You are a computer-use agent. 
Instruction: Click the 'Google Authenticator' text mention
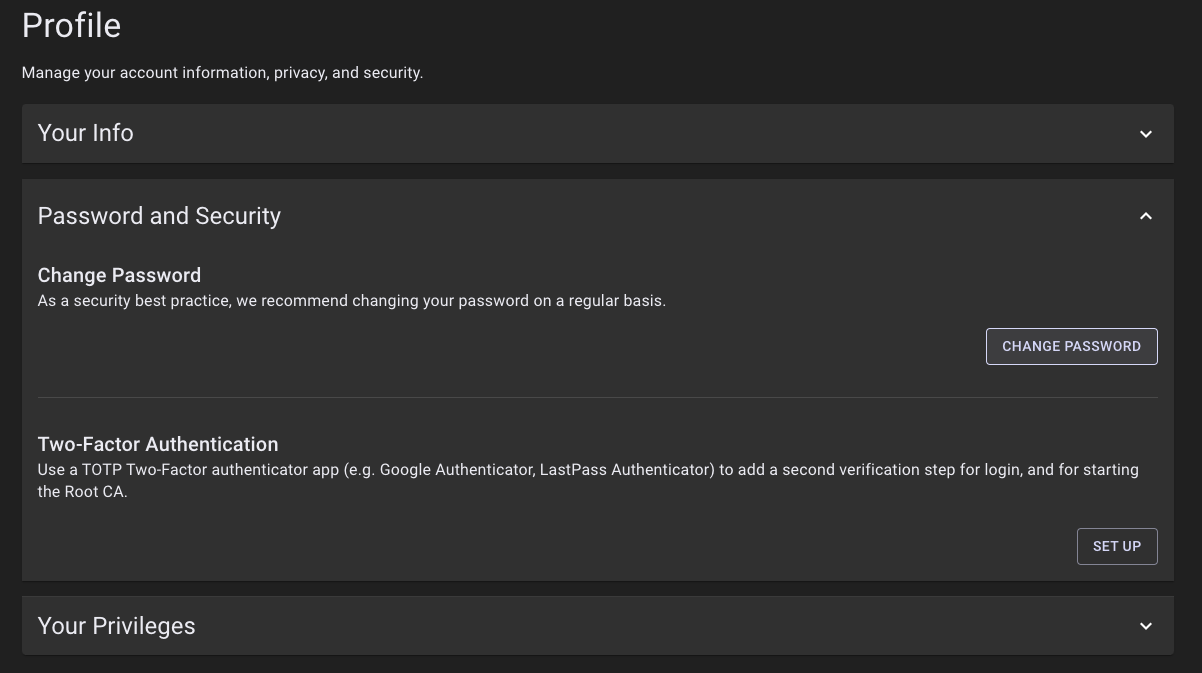coord(456,470)
